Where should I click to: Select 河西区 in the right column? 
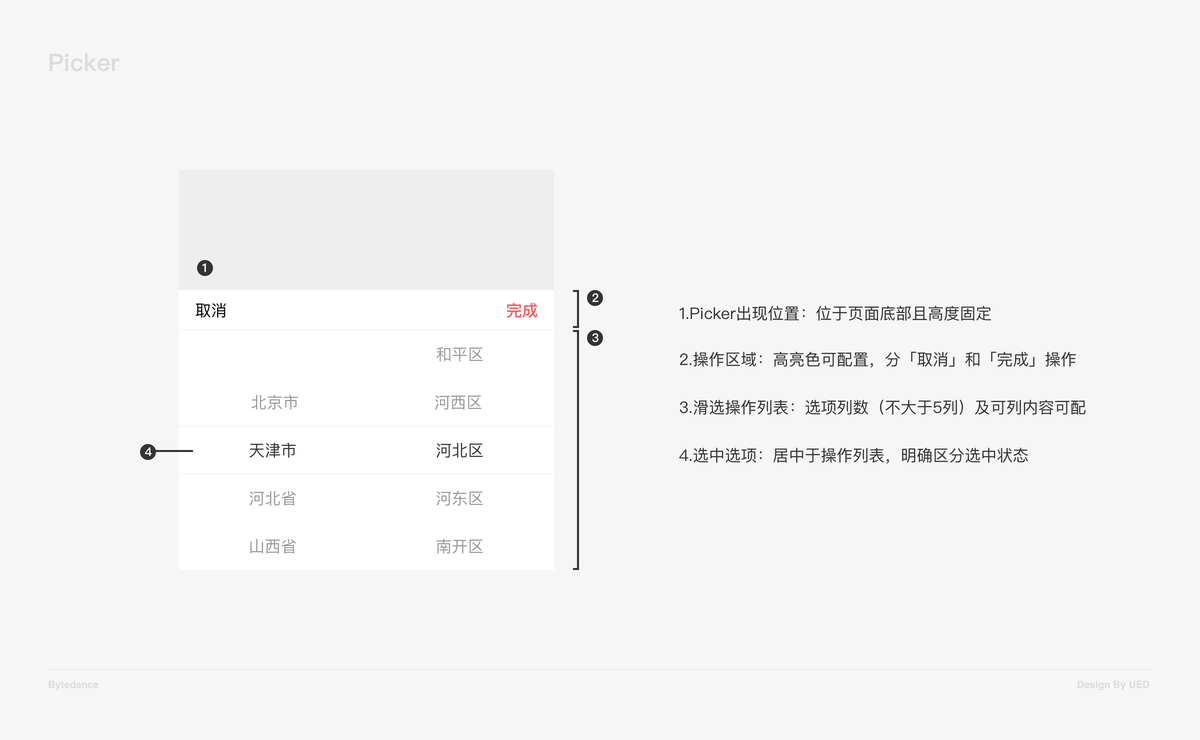[461, 402]
